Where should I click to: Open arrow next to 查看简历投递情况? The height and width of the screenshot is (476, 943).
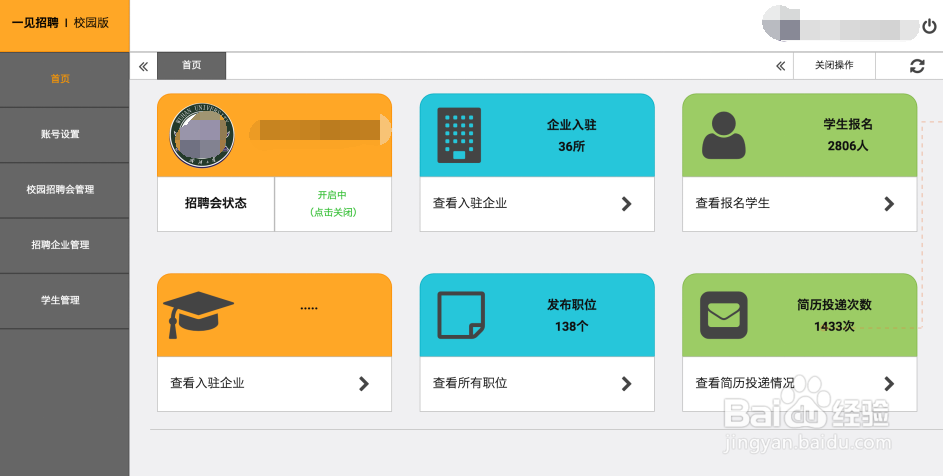point(889,383)
